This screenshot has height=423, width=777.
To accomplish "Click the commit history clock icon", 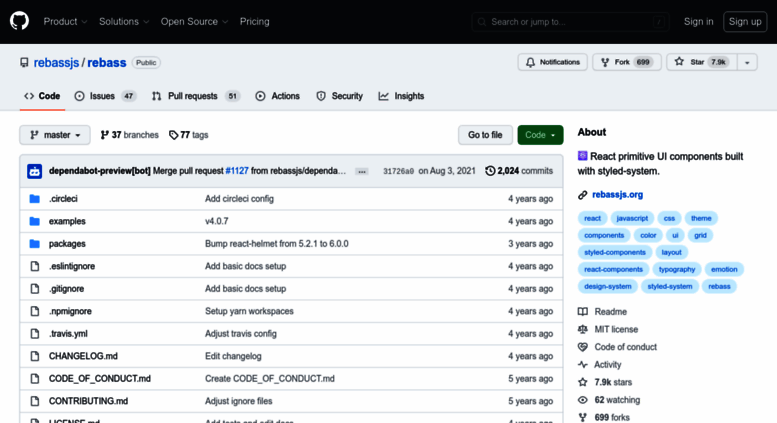I will click(490, 170).
